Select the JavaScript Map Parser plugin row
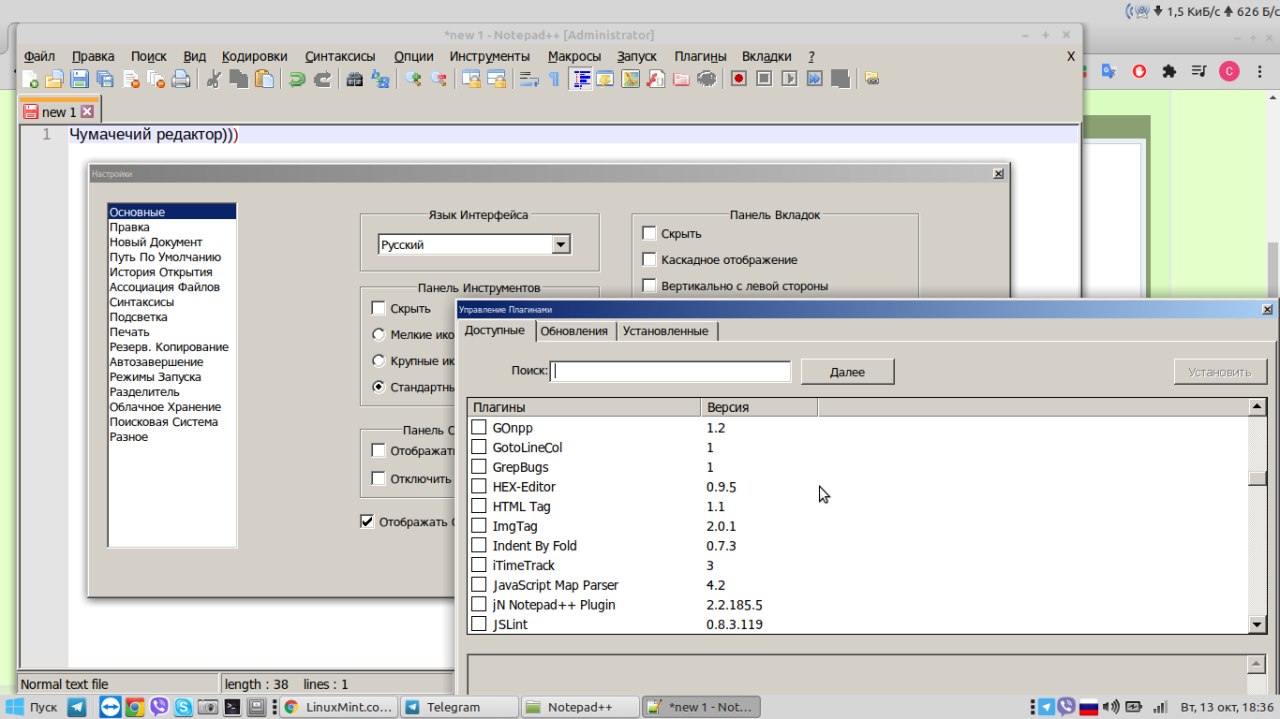 pos(859,585)
